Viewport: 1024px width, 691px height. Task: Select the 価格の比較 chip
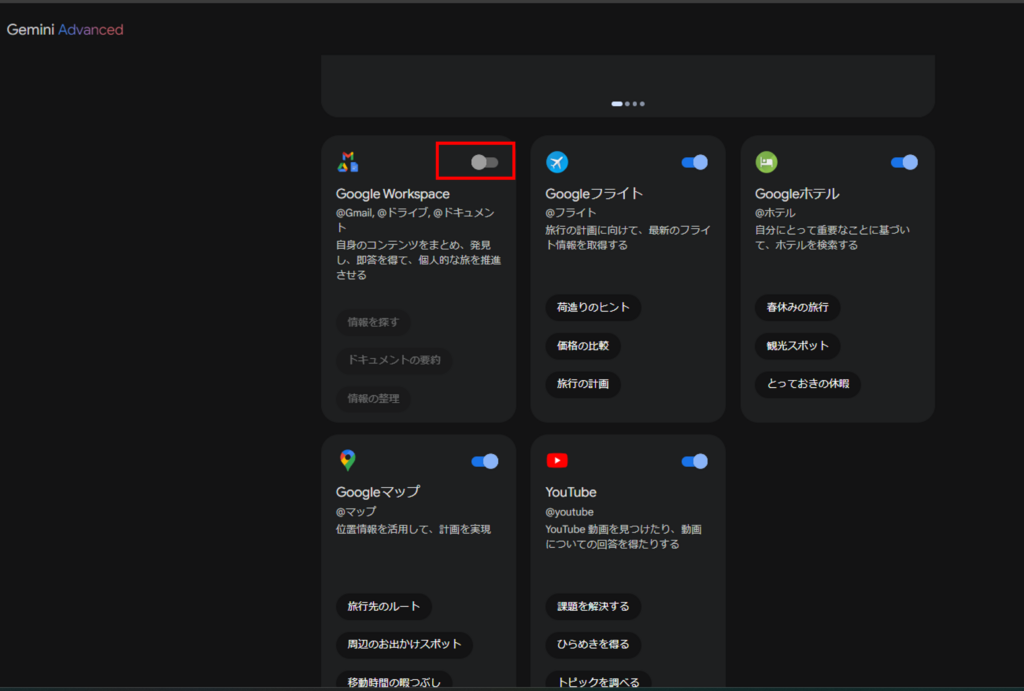coord(583,346)
